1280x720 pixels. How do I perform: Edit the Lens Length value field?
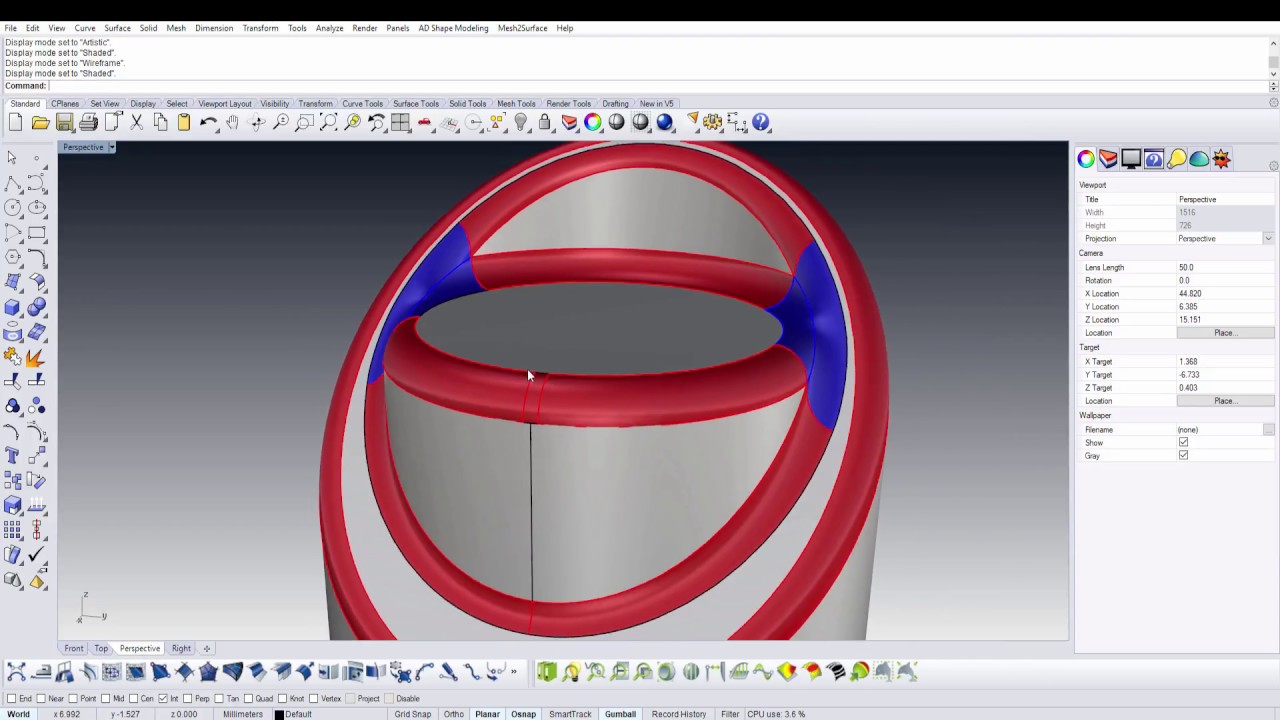click(x=1225, y=267)
